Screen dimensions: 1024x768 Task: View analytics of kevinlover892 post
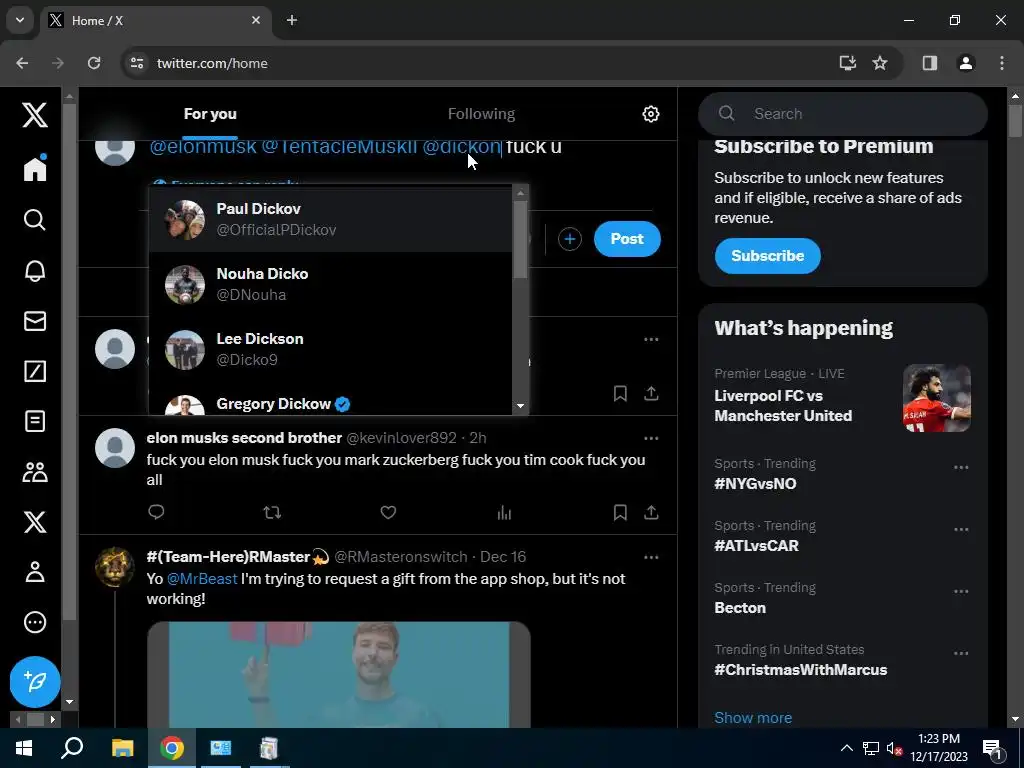pos(504,513)
